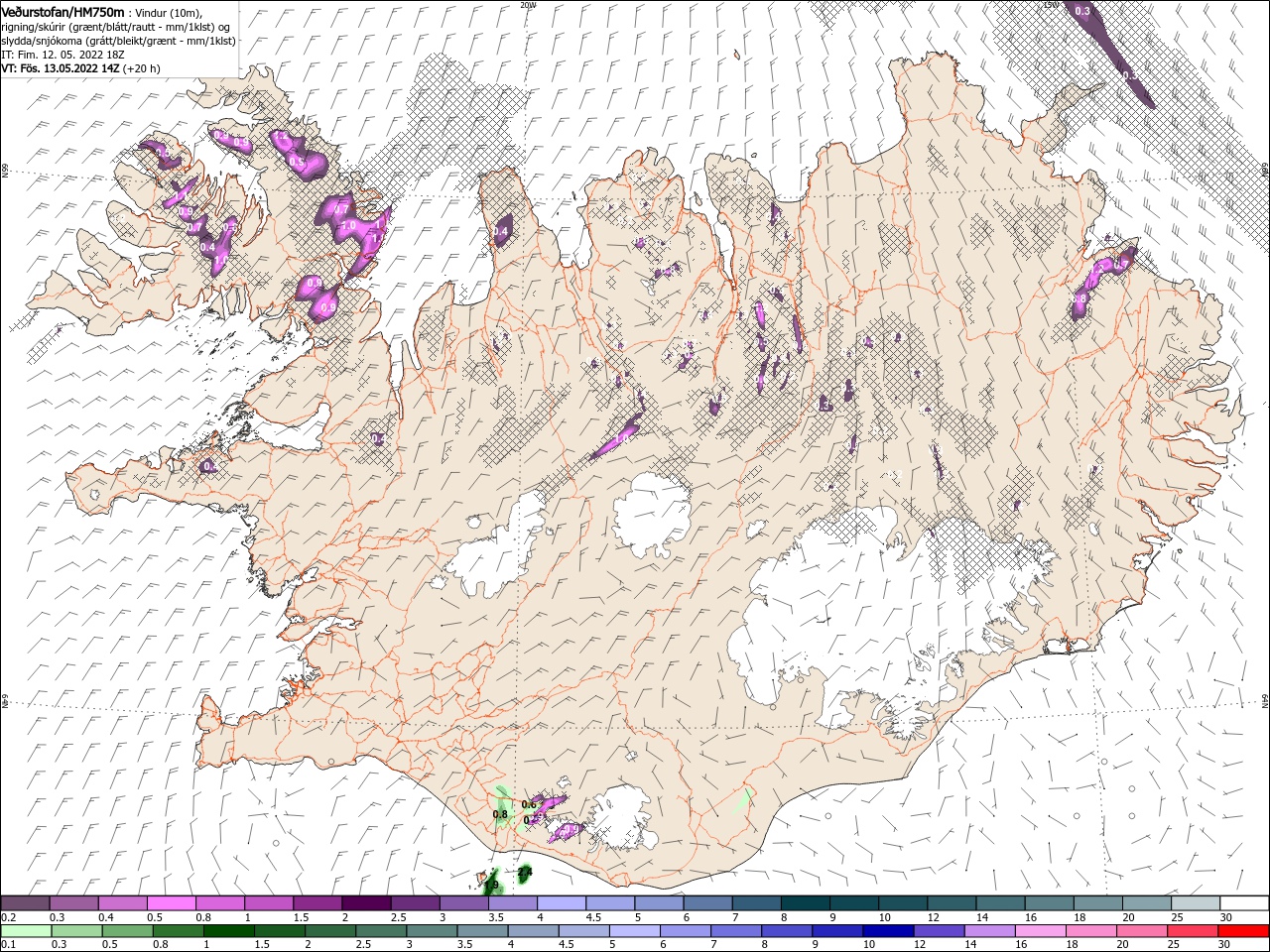Click the '0.1' label on the rain legend

(8, 945)
